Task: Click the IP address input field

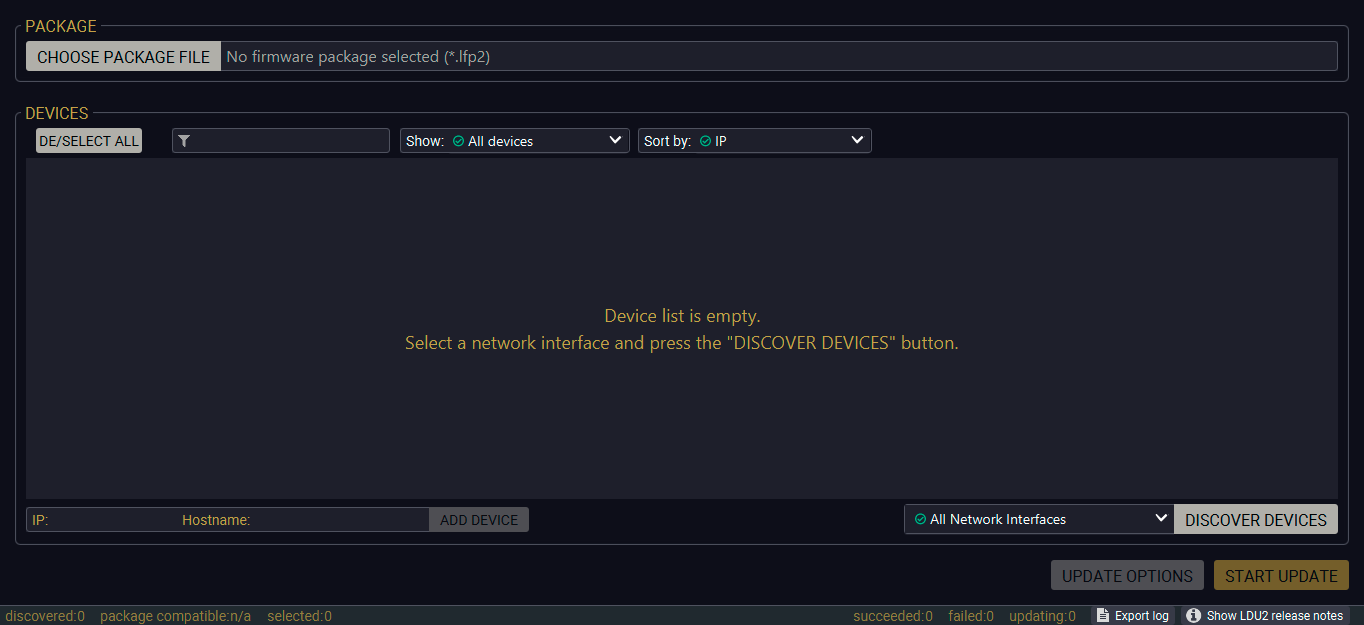Action: click(103, 520)
